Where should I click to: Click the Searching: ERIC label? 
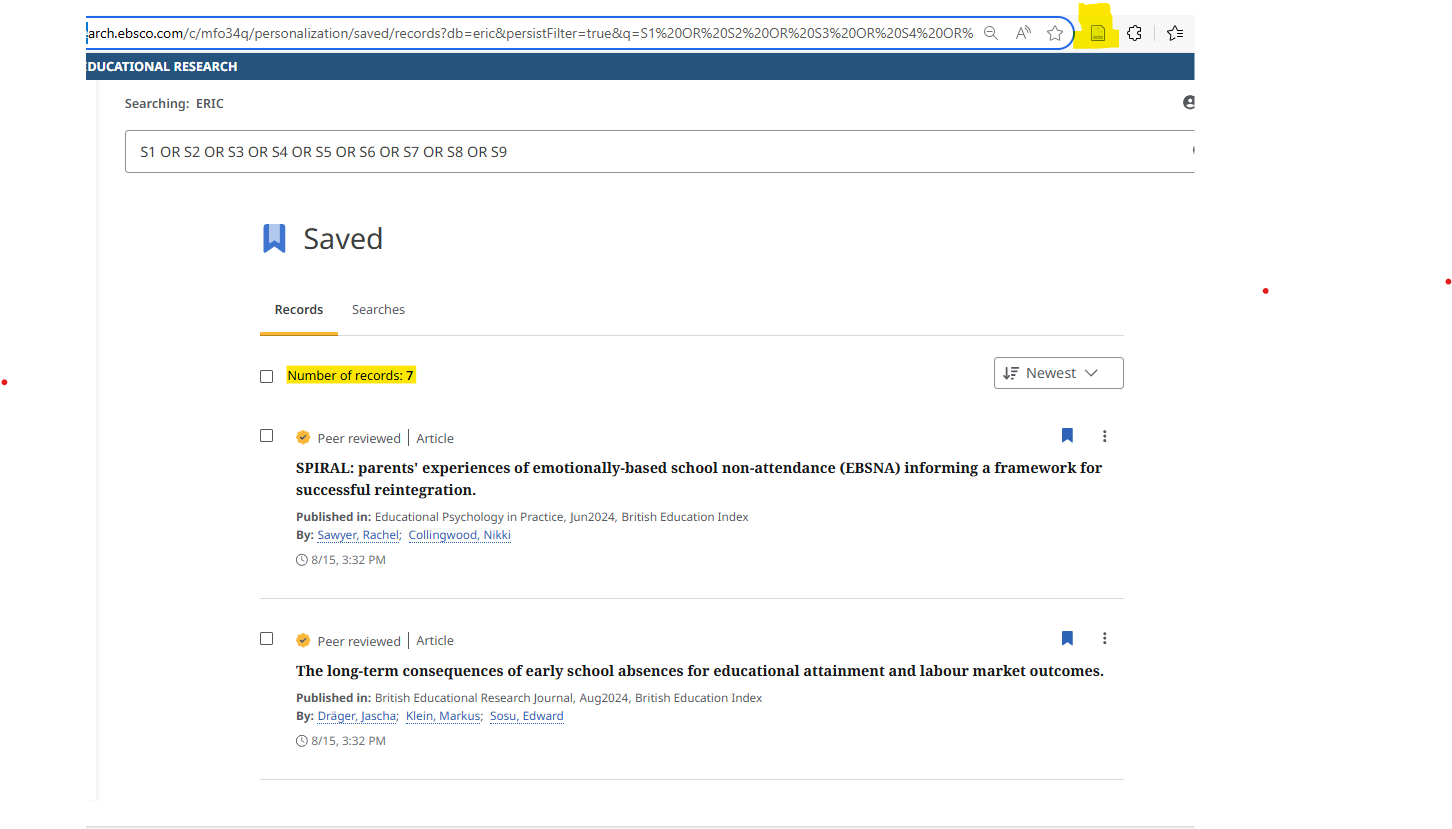(174, 103)
